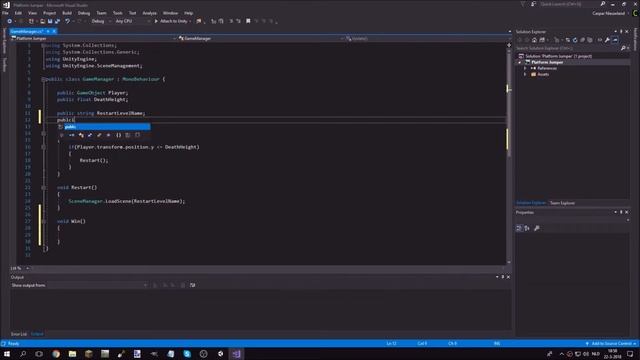Open the Platform Jumper project scope dropdown
Viewport: 640px width, 360px height.
coord(94,38)
